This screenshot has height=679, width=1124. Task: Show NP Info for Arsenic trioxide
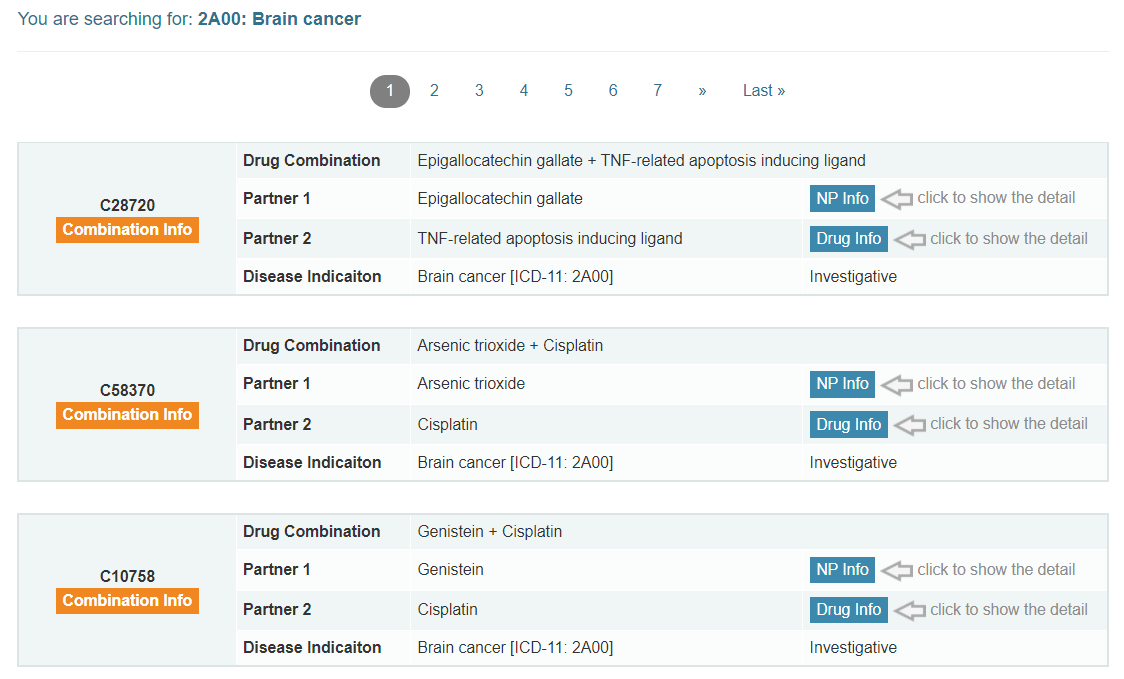[x=842, y=384]
